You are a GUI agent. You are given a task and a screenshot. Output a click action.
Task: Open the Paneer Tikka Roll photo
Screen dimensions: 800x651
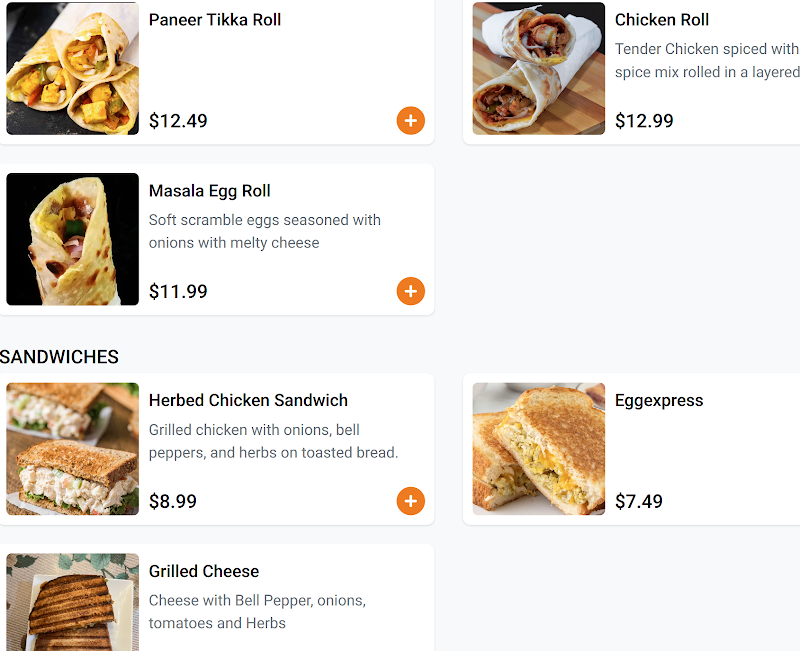[73, 68]
